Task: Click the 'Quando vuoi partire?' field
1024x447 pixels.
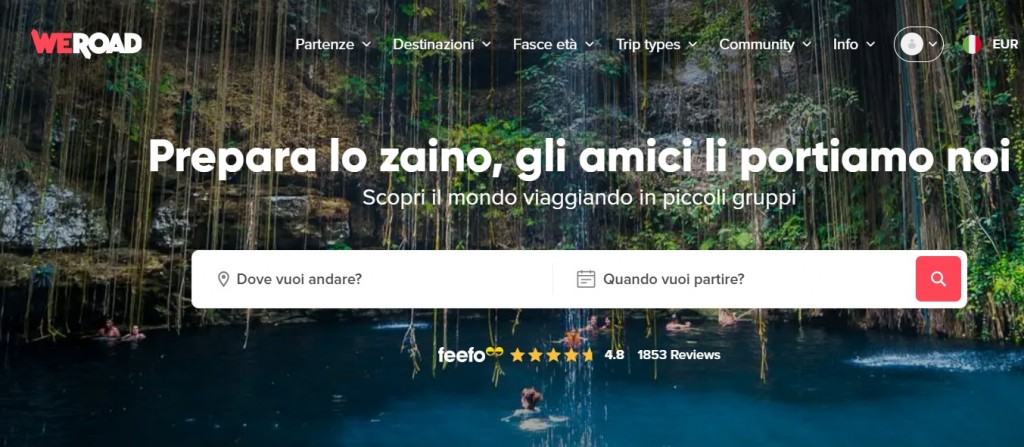Action: (x=734, y=279)
